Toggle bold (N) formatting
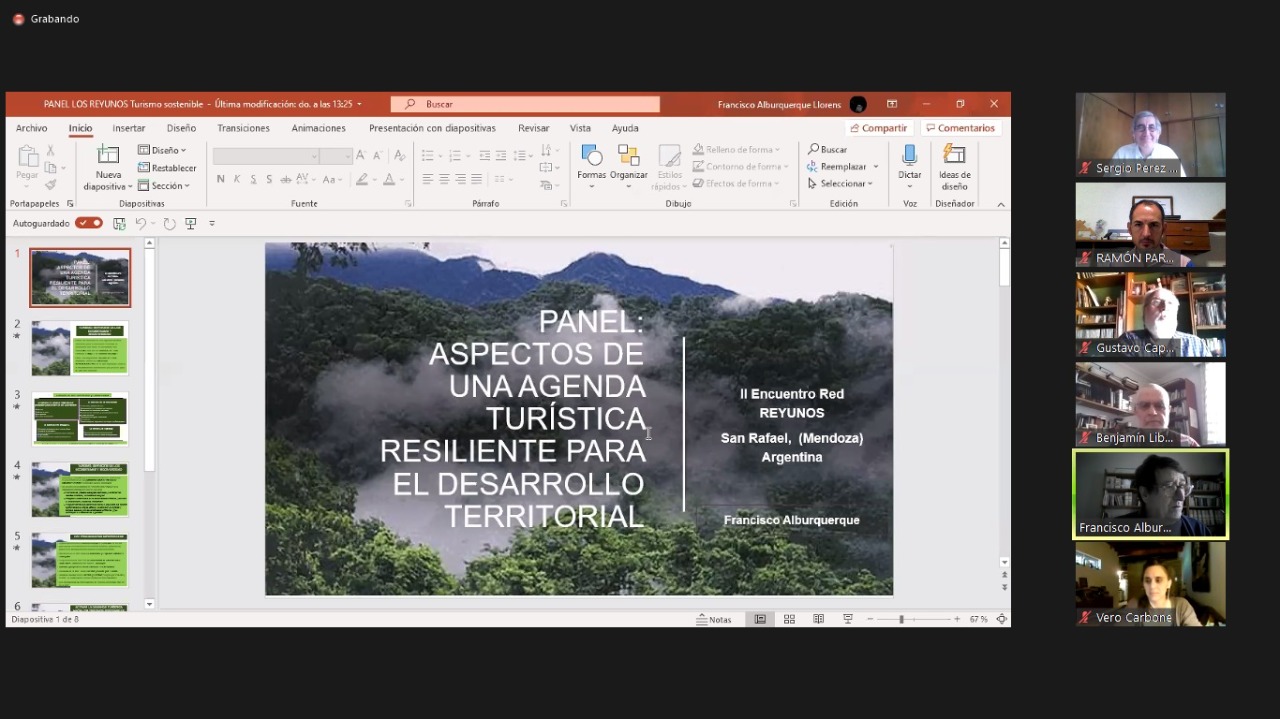 221,179
